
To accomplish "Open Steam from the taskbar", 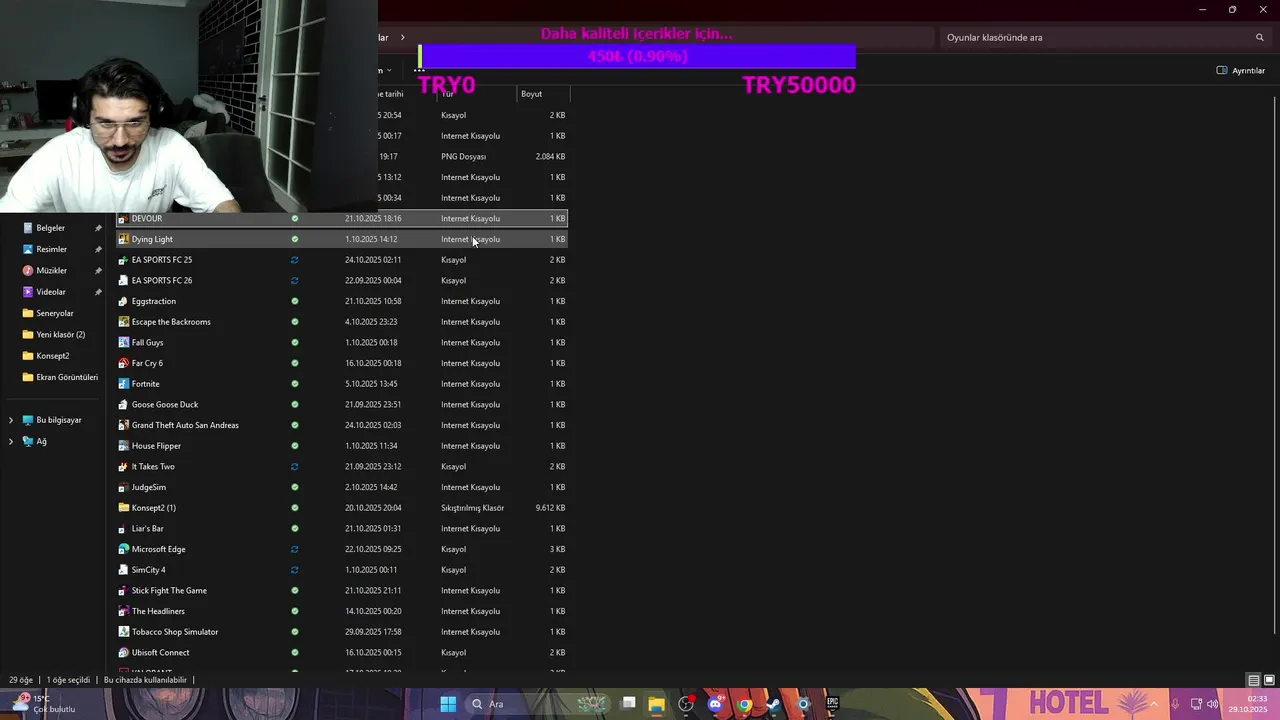I will [773, 704].
